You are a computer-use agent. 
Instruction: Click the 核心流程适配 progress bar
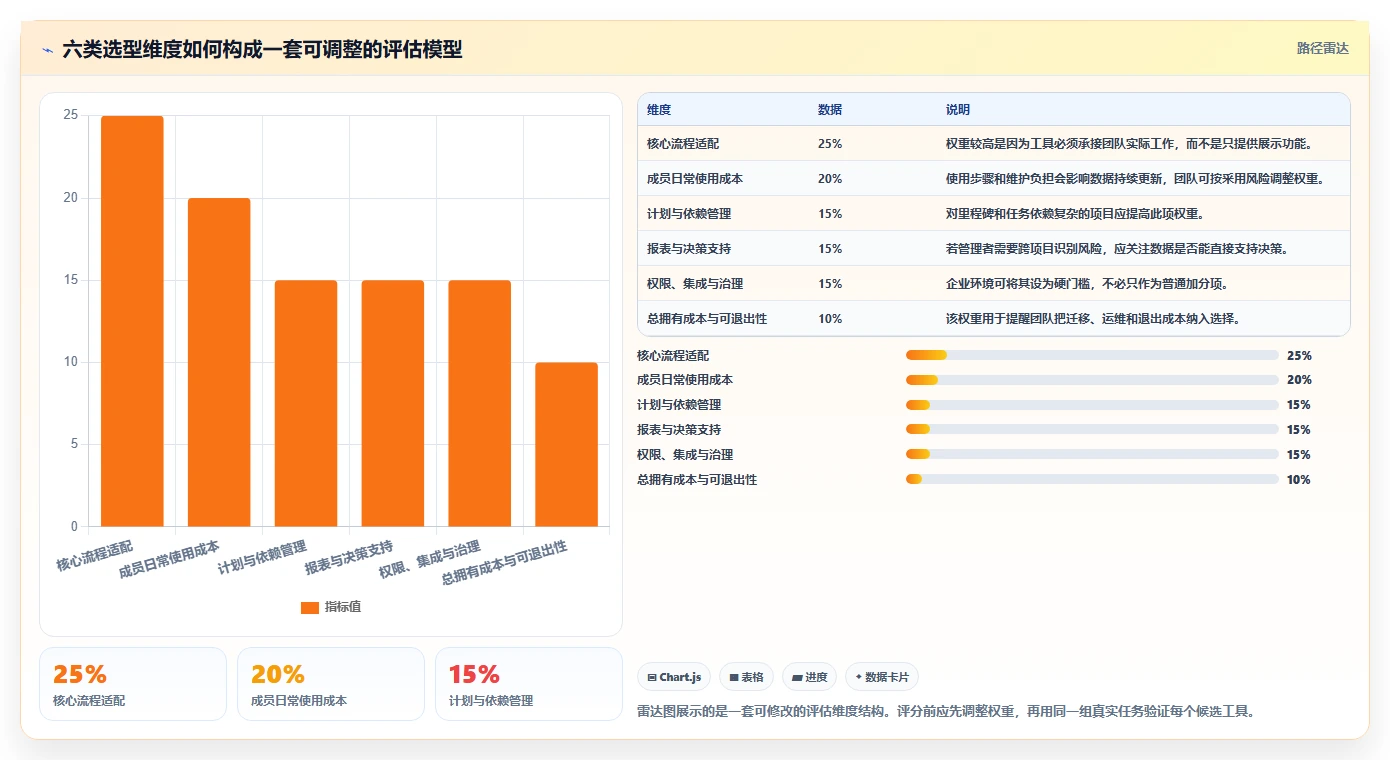click(1092, 355)
